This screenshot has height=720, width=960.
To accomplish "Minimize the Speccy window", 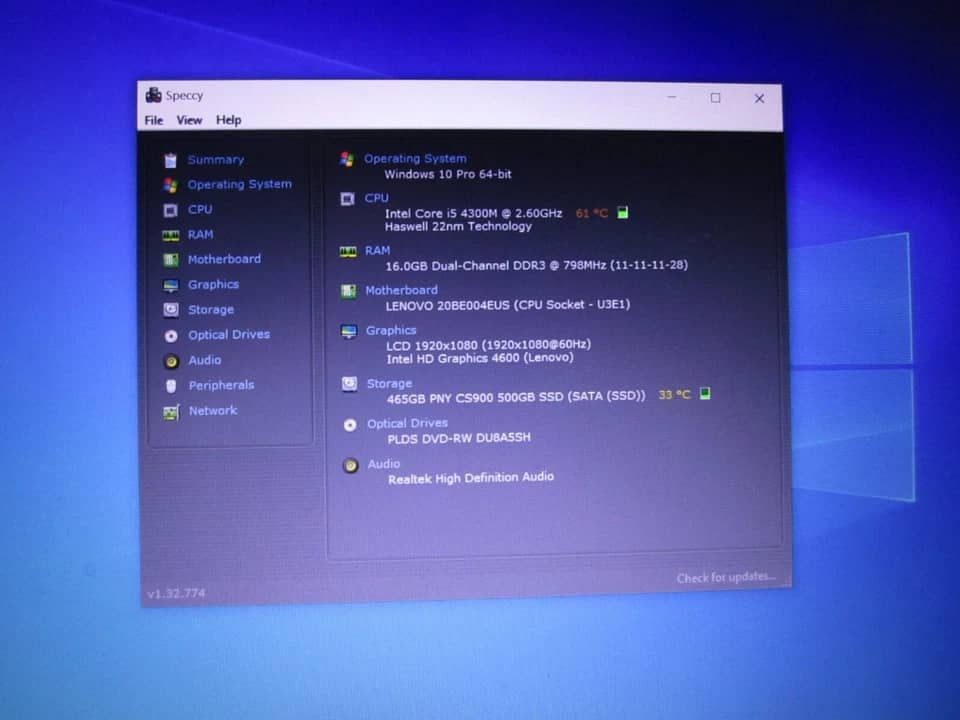I will coord(672,97).
